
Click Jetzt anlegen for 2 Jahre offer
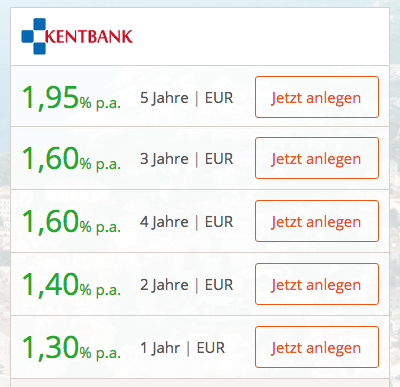click(x=317, y=284)
